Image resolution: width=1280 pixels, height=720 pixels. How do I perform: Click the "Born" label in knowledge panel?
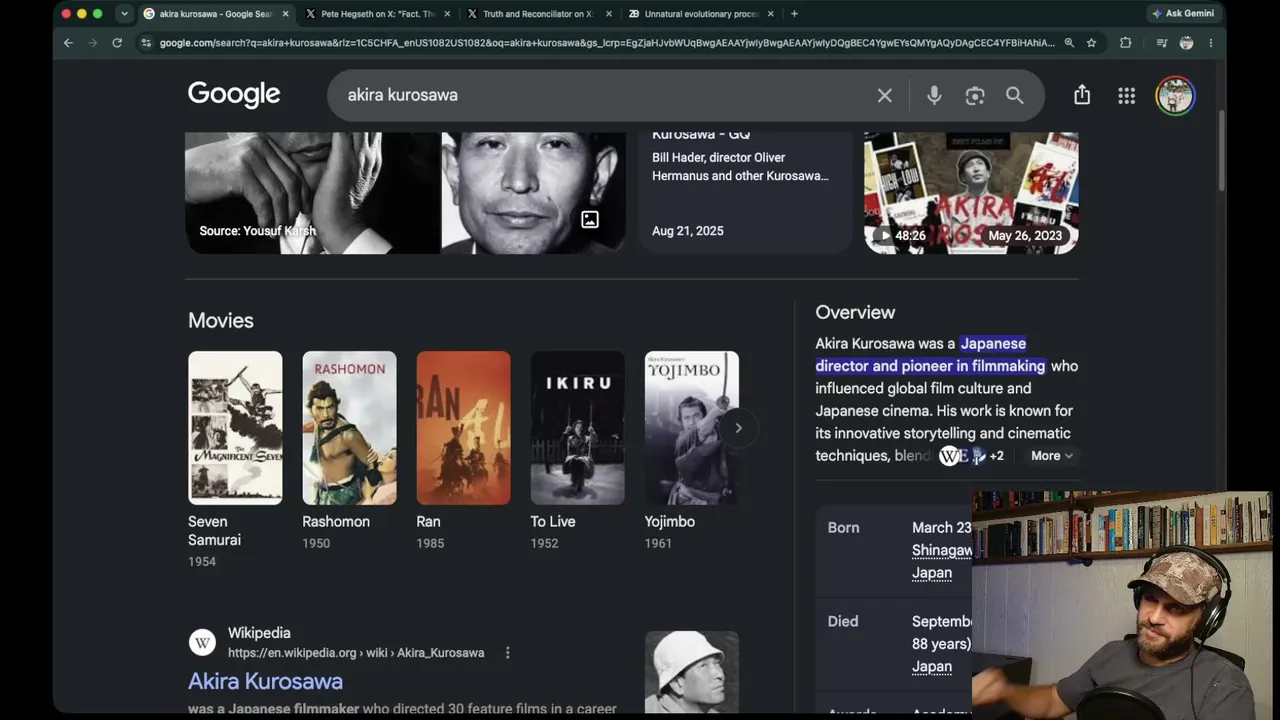click(843, 528)
